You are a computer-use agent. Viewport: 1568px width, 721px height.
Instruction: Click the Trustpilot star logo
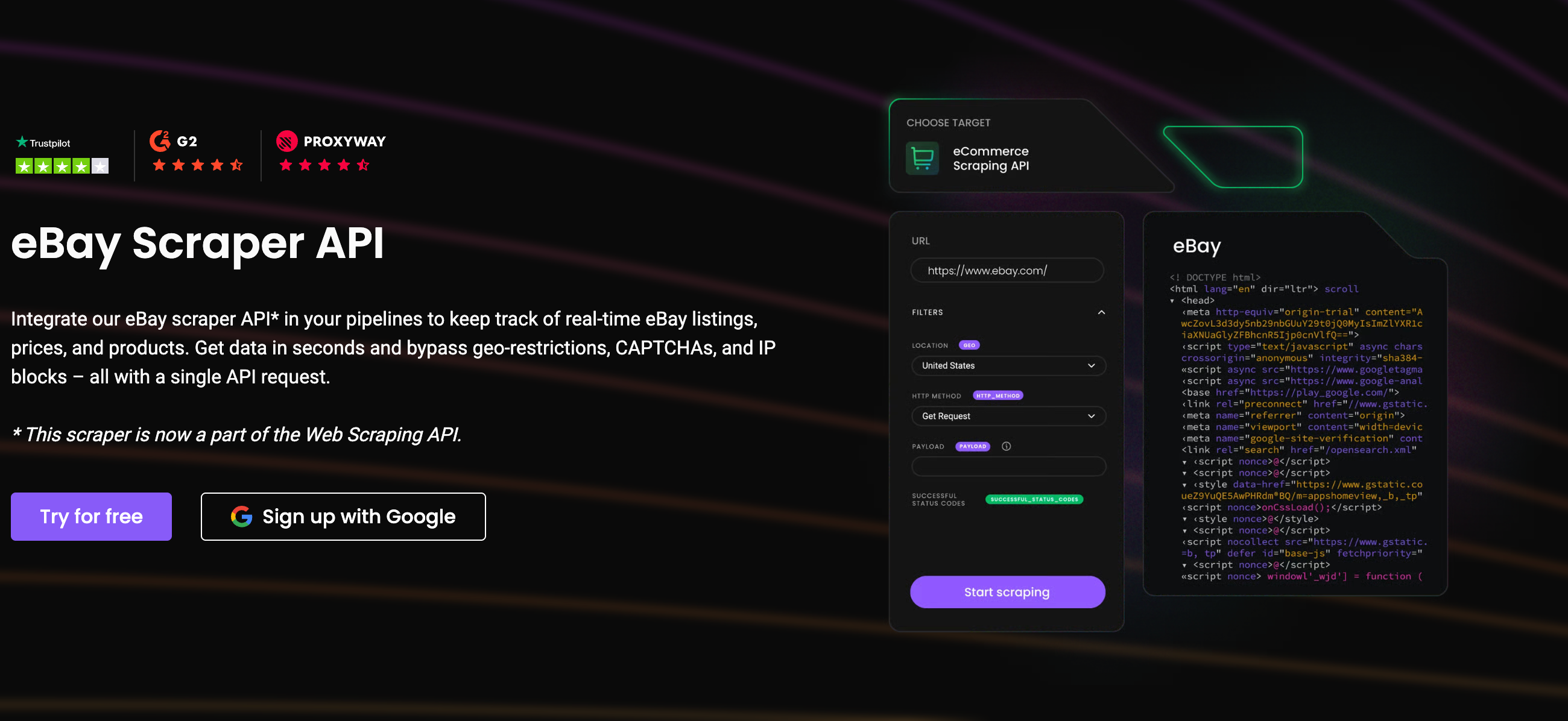[x=22, y=142]
